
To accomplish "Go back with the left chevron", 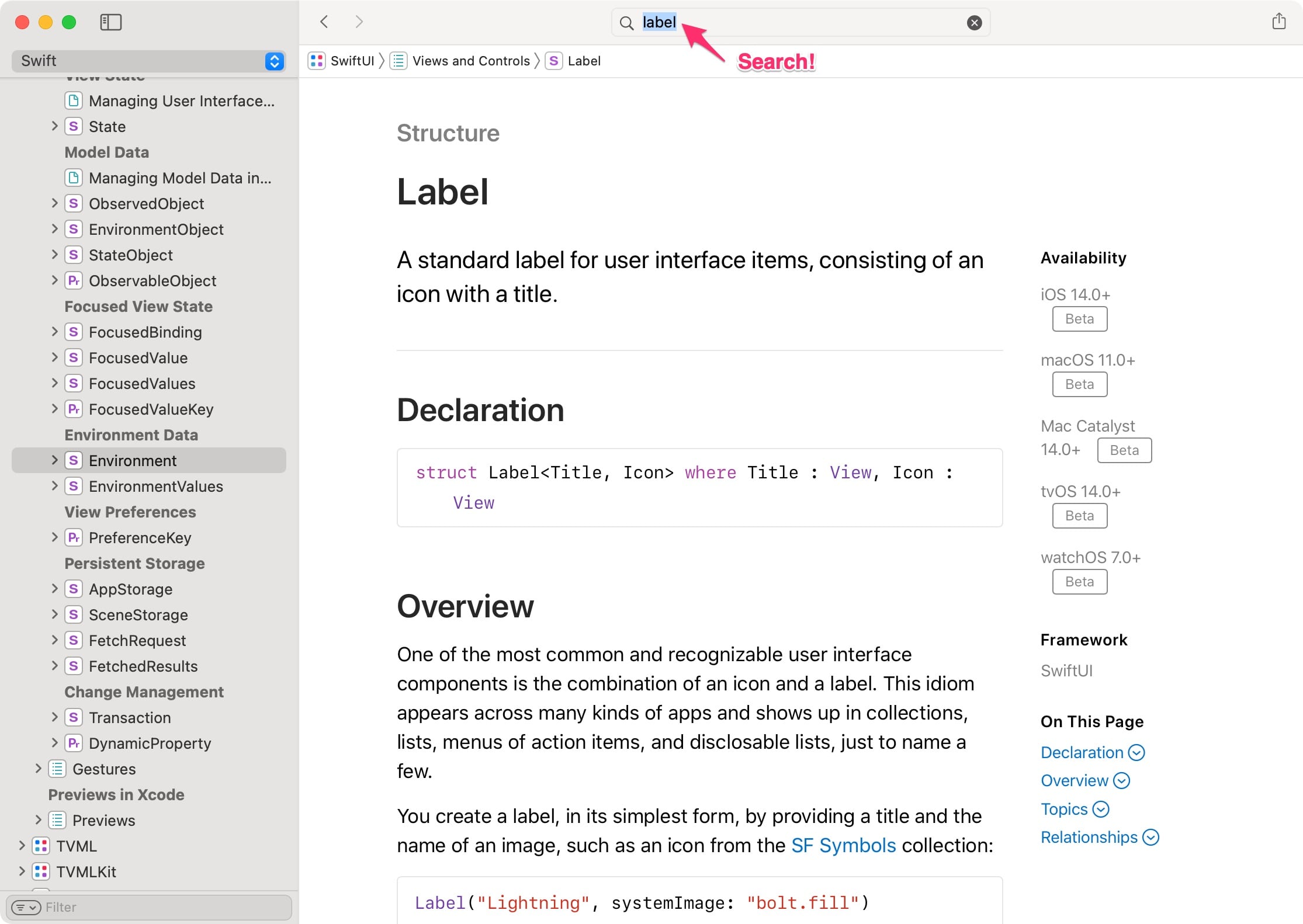I will (x=324, y=22).
